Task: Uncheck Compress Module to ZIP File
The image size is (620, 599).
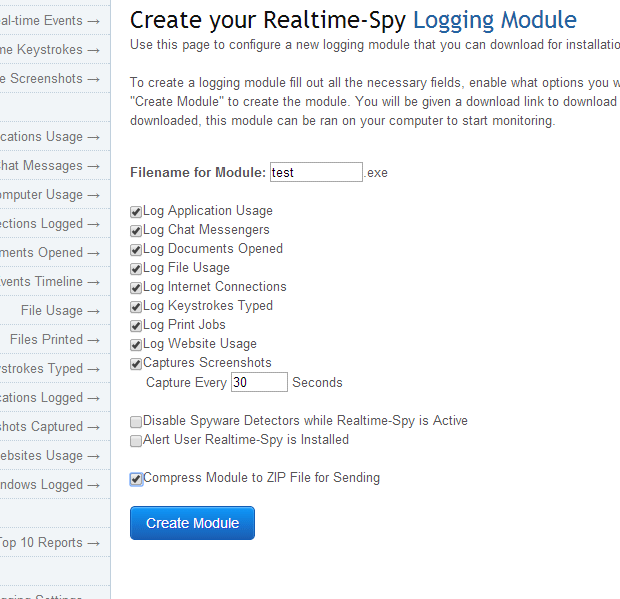Action: 136,479
